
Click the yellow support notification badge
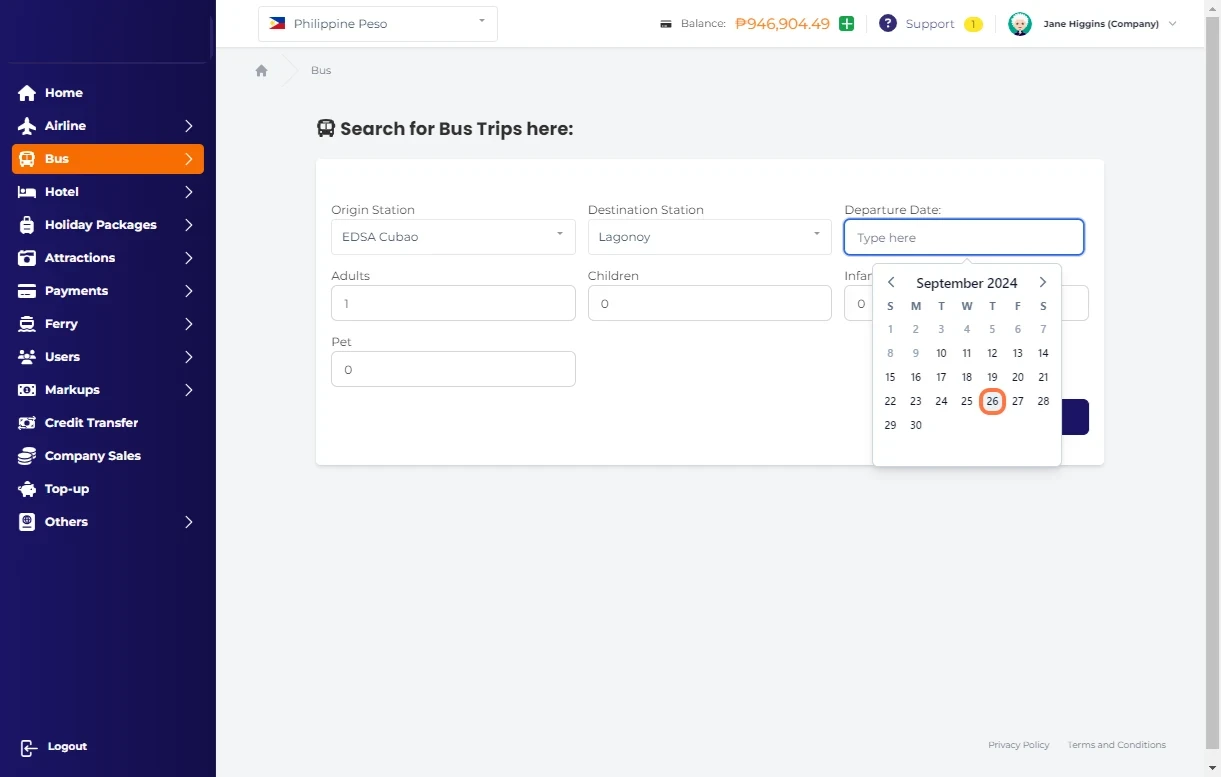(973, 24)
